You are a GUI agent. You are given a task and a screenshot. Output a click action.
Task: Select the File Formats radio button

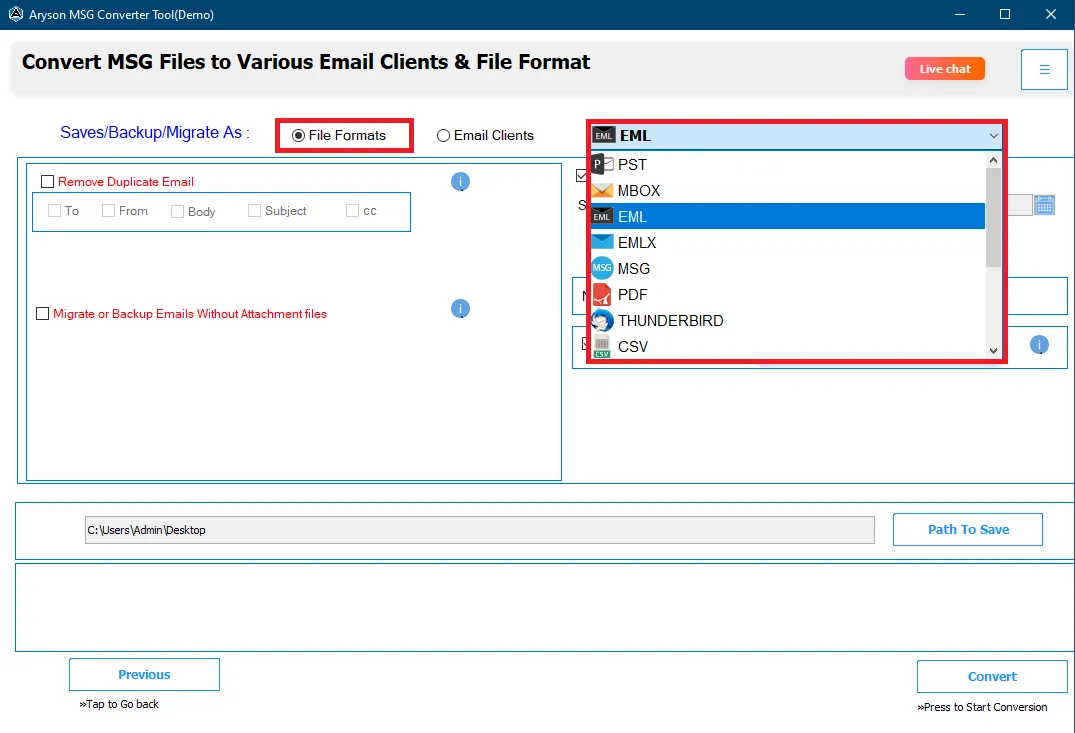(298, 136)
